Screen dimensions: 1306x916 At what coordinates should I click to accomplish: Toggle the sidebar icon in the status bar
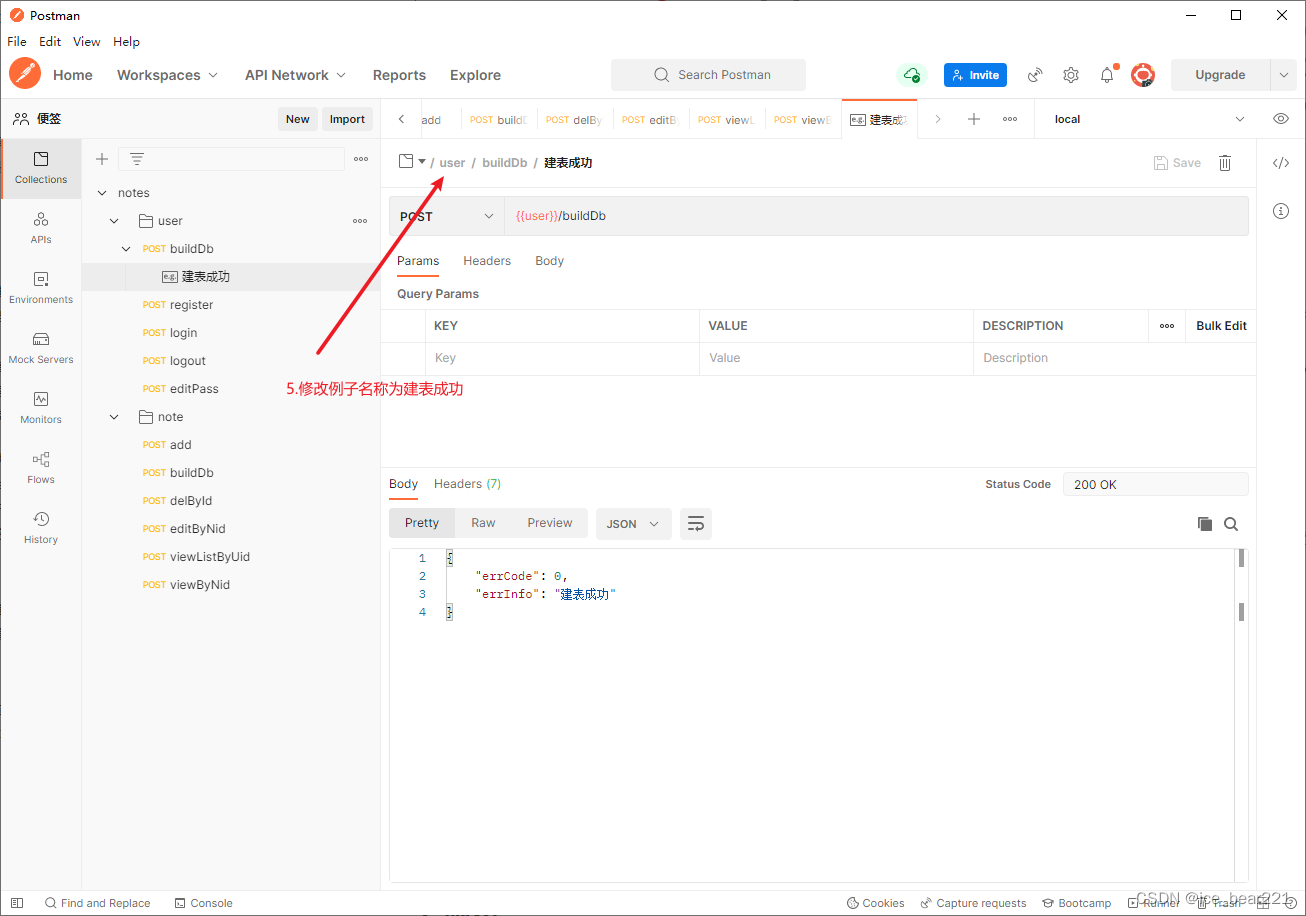(x=17, y=903)
